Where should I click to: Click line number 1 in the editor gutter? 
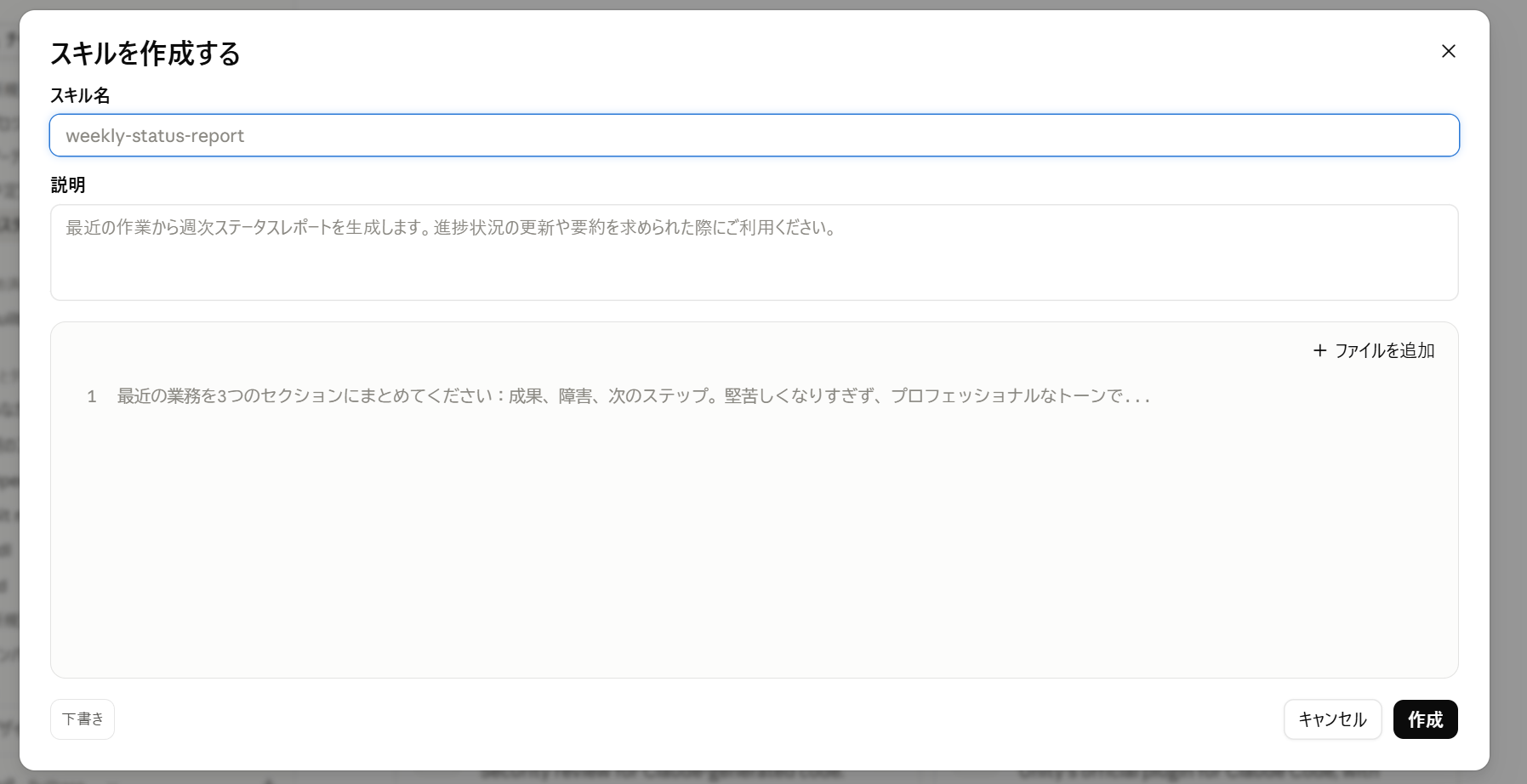pyautogui.click(x=92, y=396)
